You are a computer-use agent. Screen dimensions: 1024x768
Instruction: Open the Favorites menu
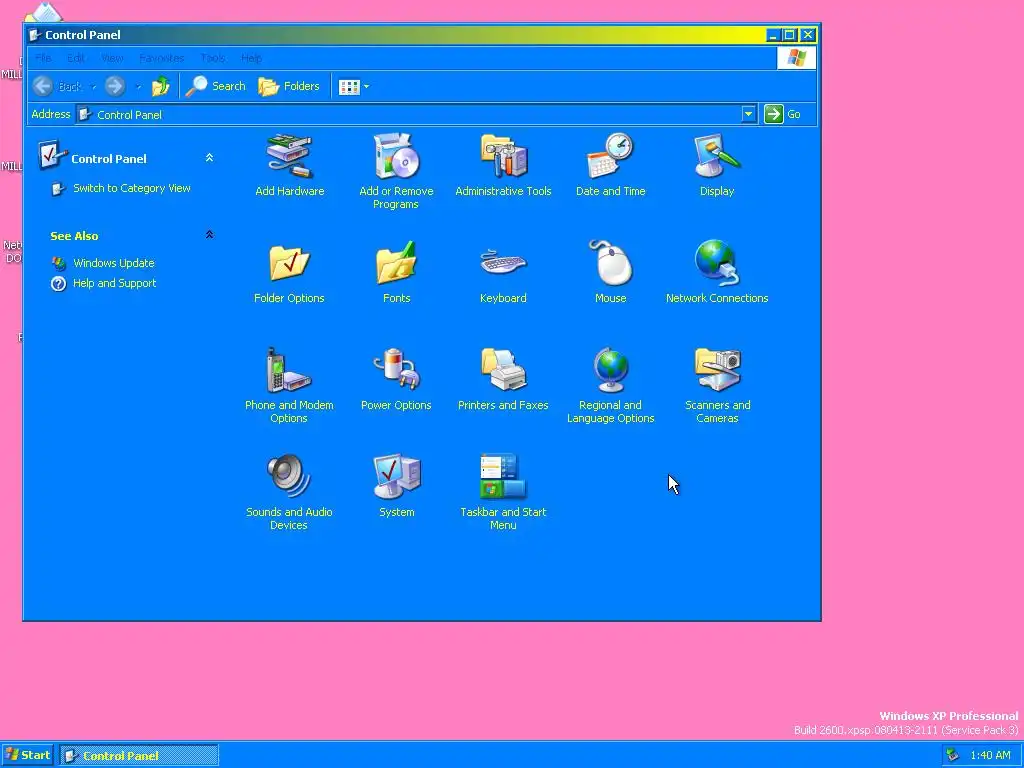[161, 58]
